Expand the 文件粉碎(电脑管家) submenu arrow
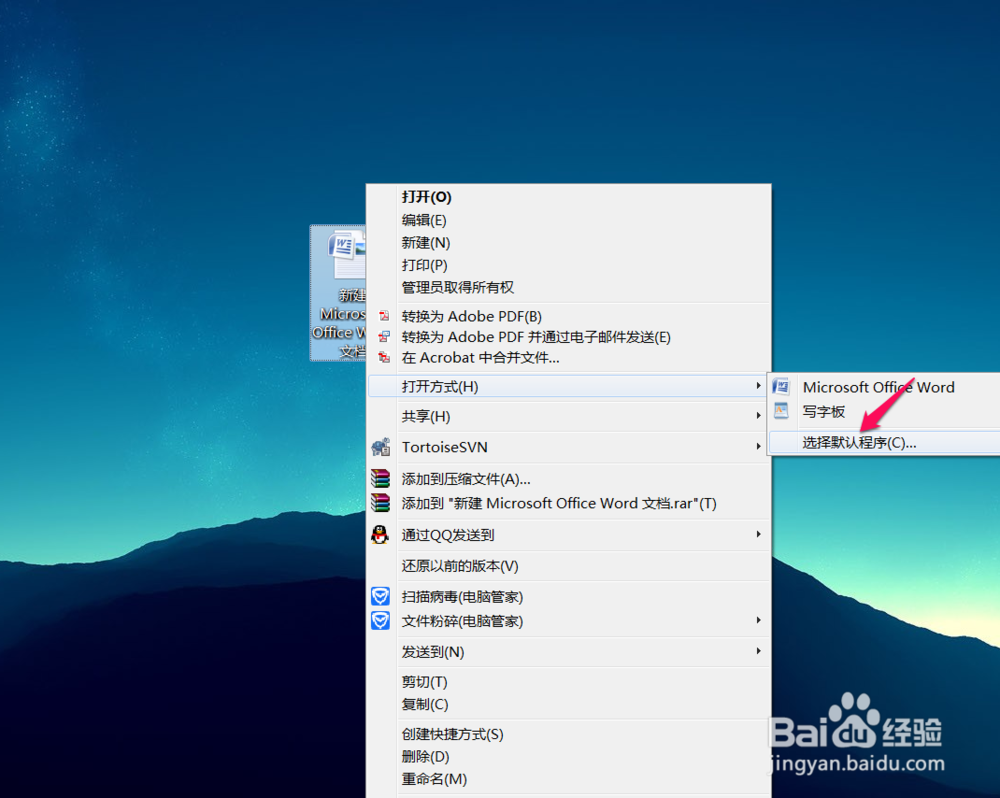1000x798 pixels. tap(758, 620)
